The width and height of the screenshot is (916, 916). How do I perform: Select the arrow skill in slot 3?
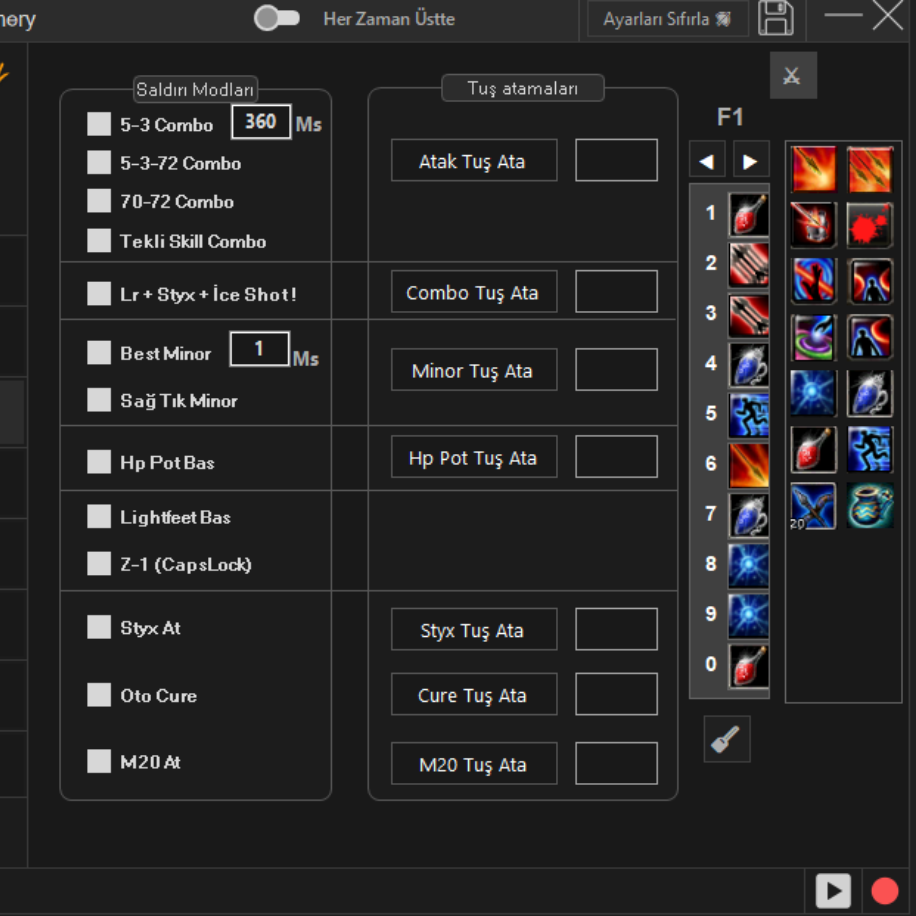pos(748,315)
